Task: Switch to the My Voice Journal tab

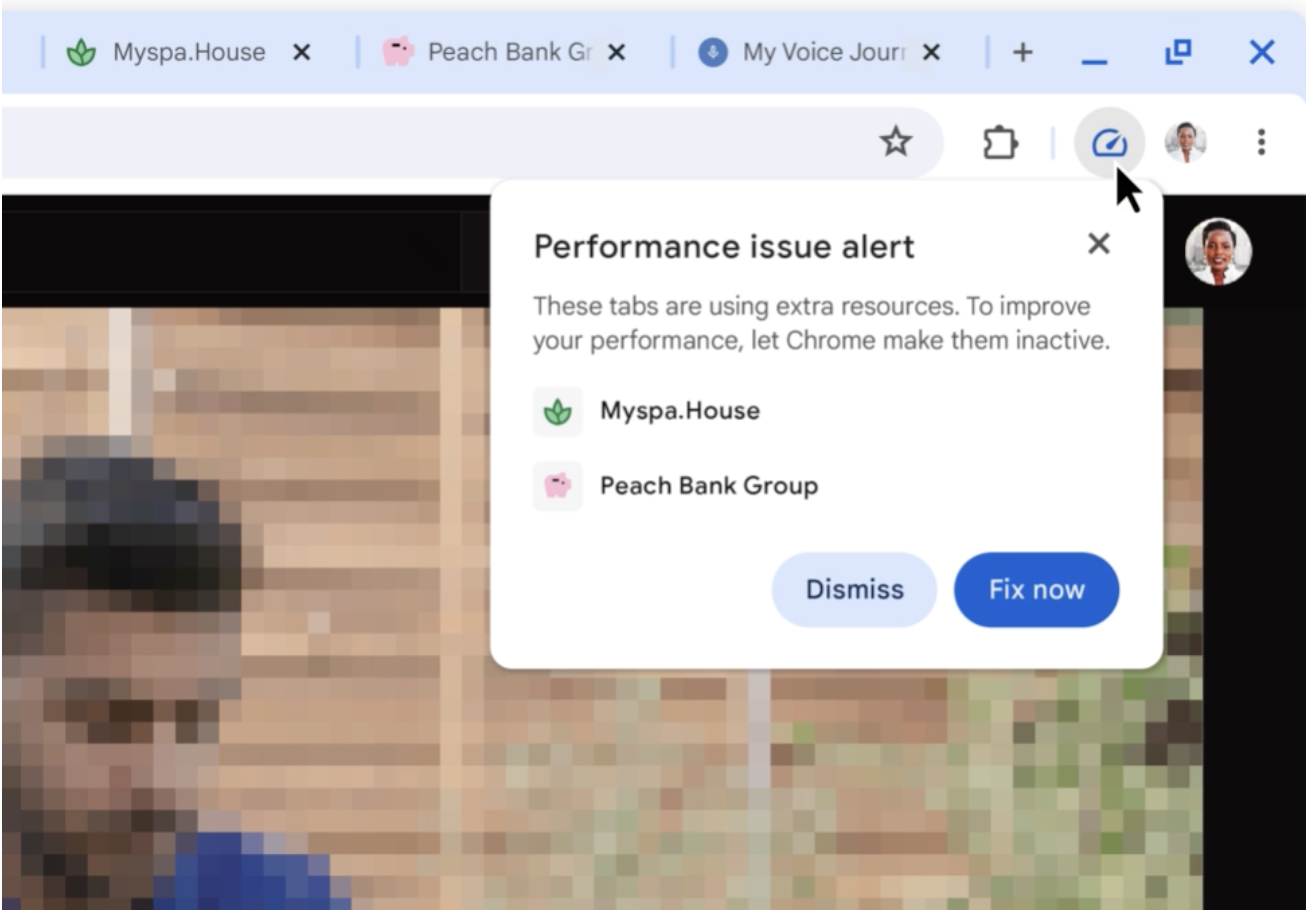Action: (821, 52)
